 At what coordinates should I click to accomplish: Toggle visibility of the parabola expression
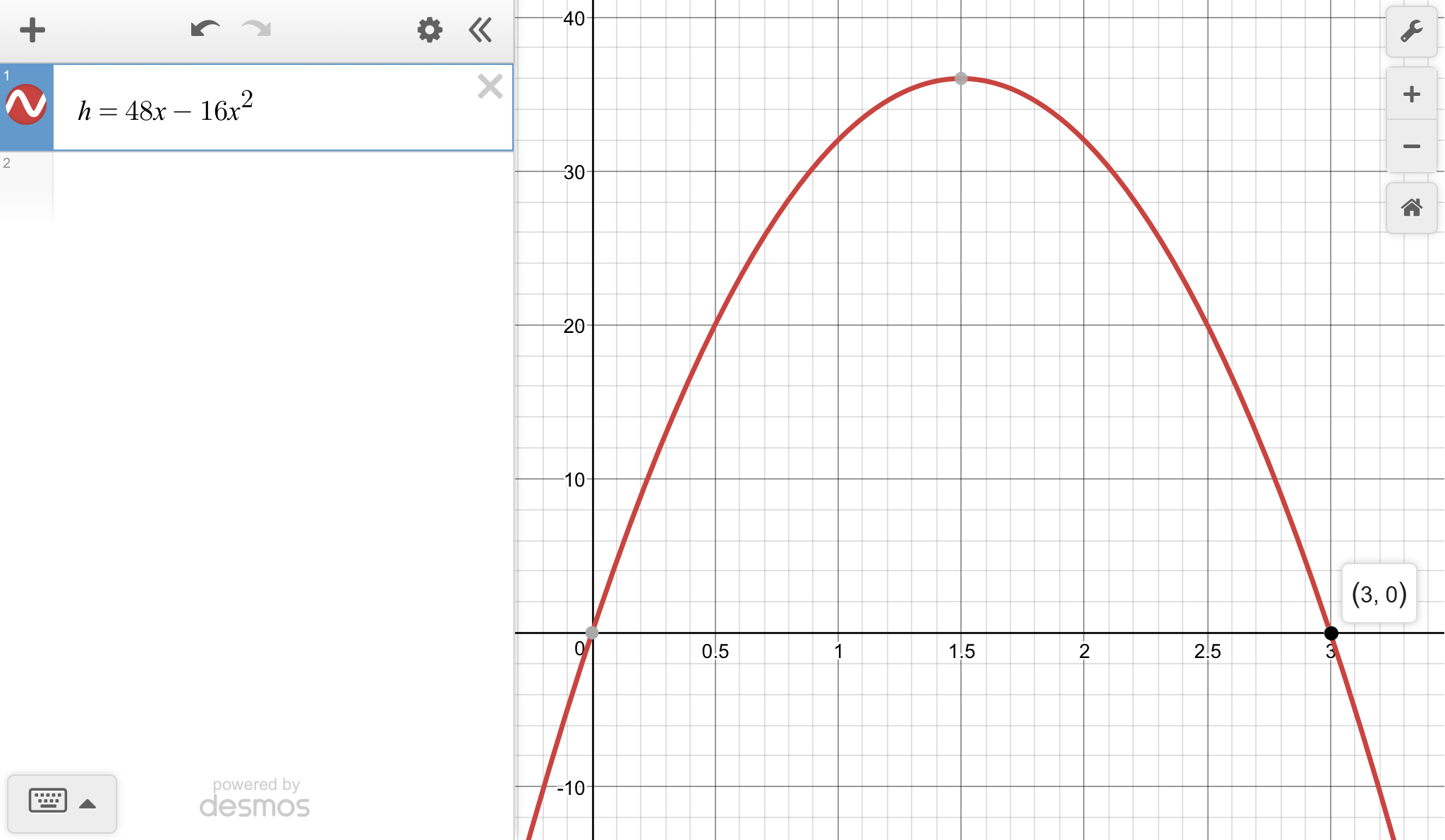[x=26, y=105]
